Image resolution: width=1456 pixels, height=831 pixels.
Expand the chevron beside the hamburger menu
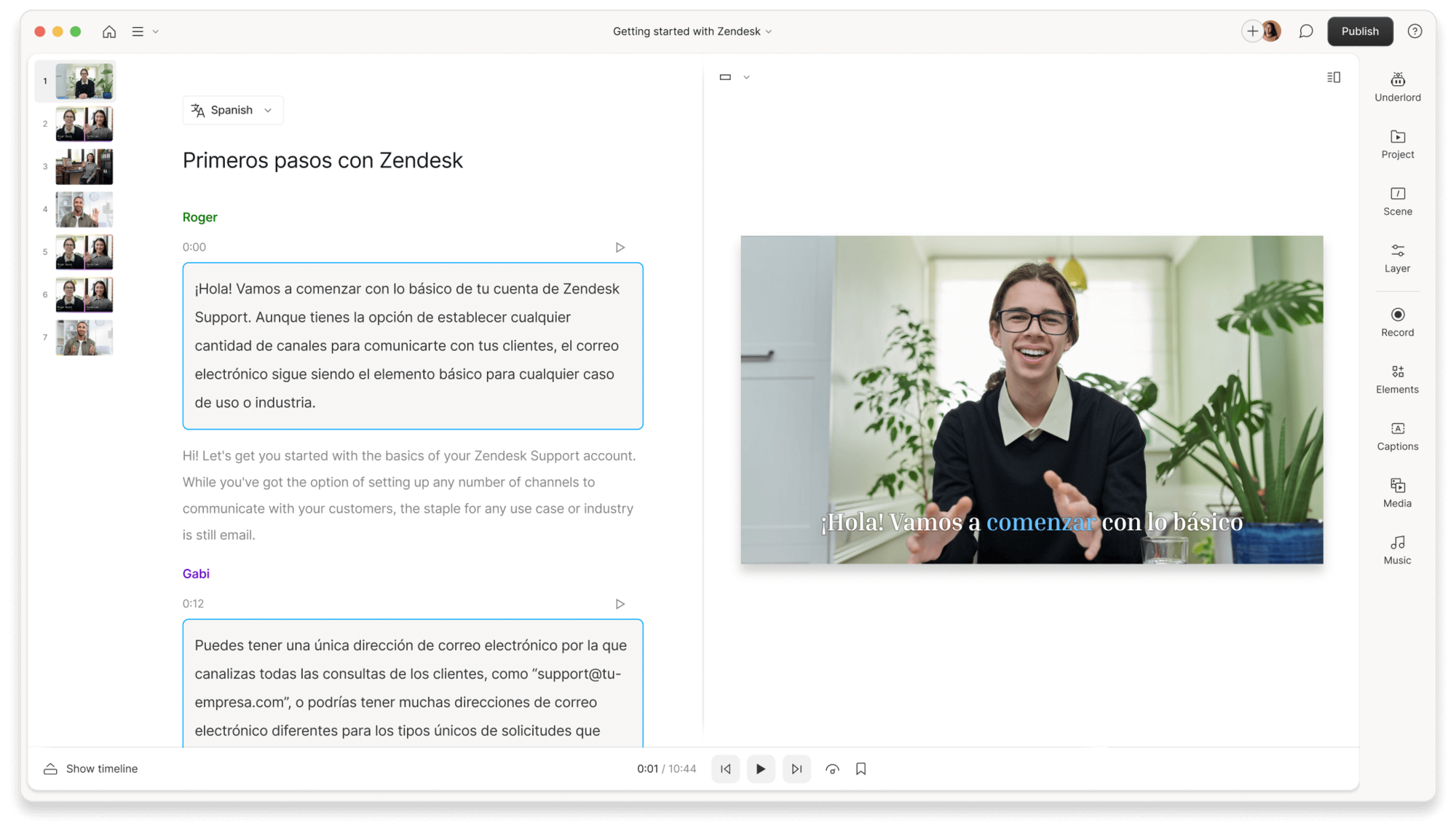156,31
